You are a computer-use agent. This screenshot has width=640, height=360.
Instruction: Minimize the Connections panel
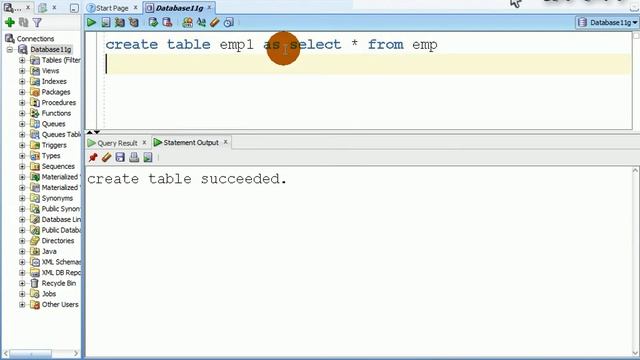pyautogui.click(x=74, y=8)
